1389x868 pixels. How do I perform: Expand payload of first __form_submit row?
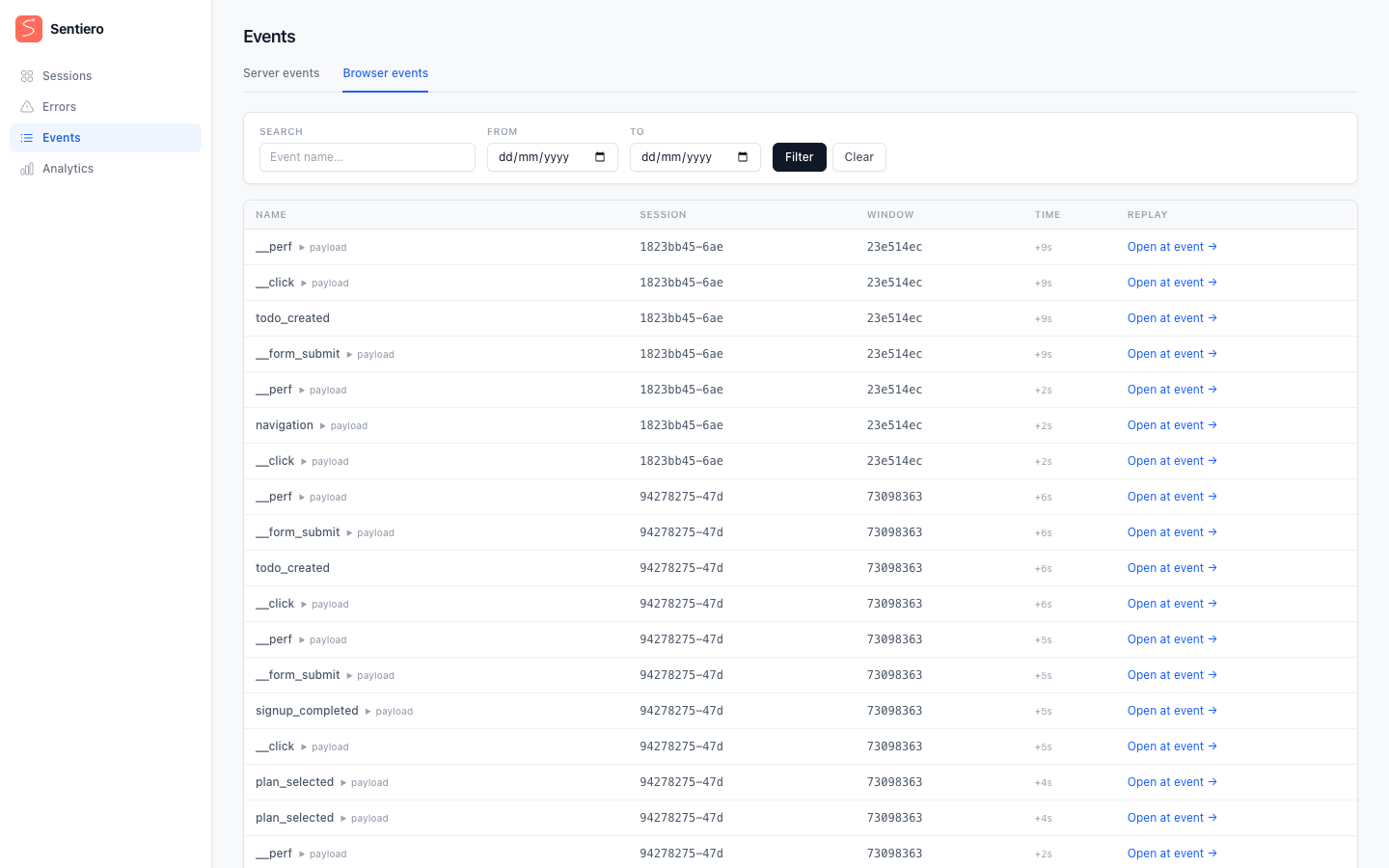(x=370, y=355)
